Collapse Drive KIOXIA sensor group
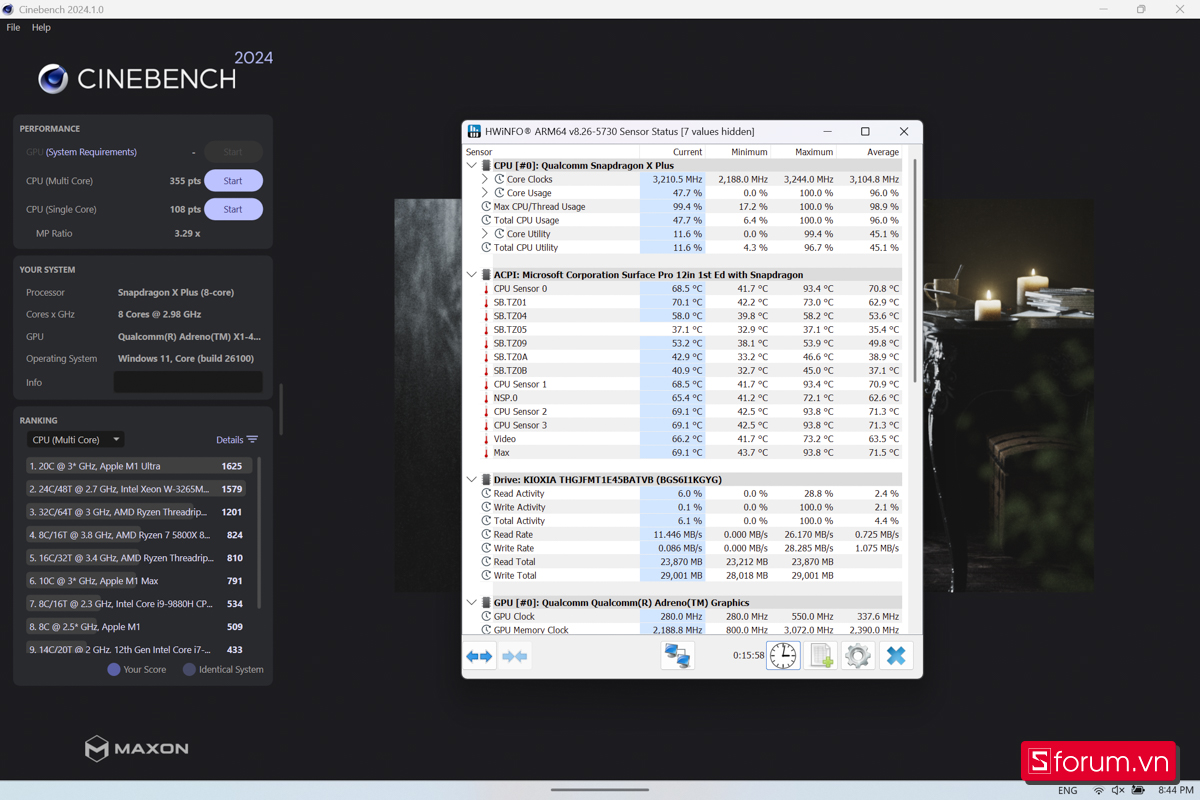The width and height of the screenshot is (1200, 800). point(472,480)
